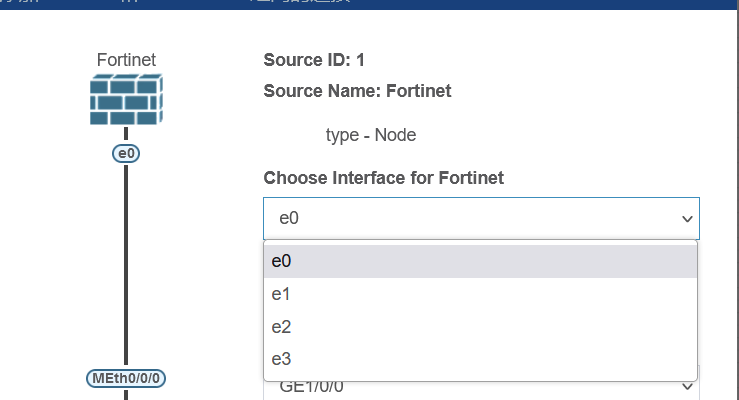Select e0 from the interface list
This screenshot has height=400, width=739.
point(480,261)
